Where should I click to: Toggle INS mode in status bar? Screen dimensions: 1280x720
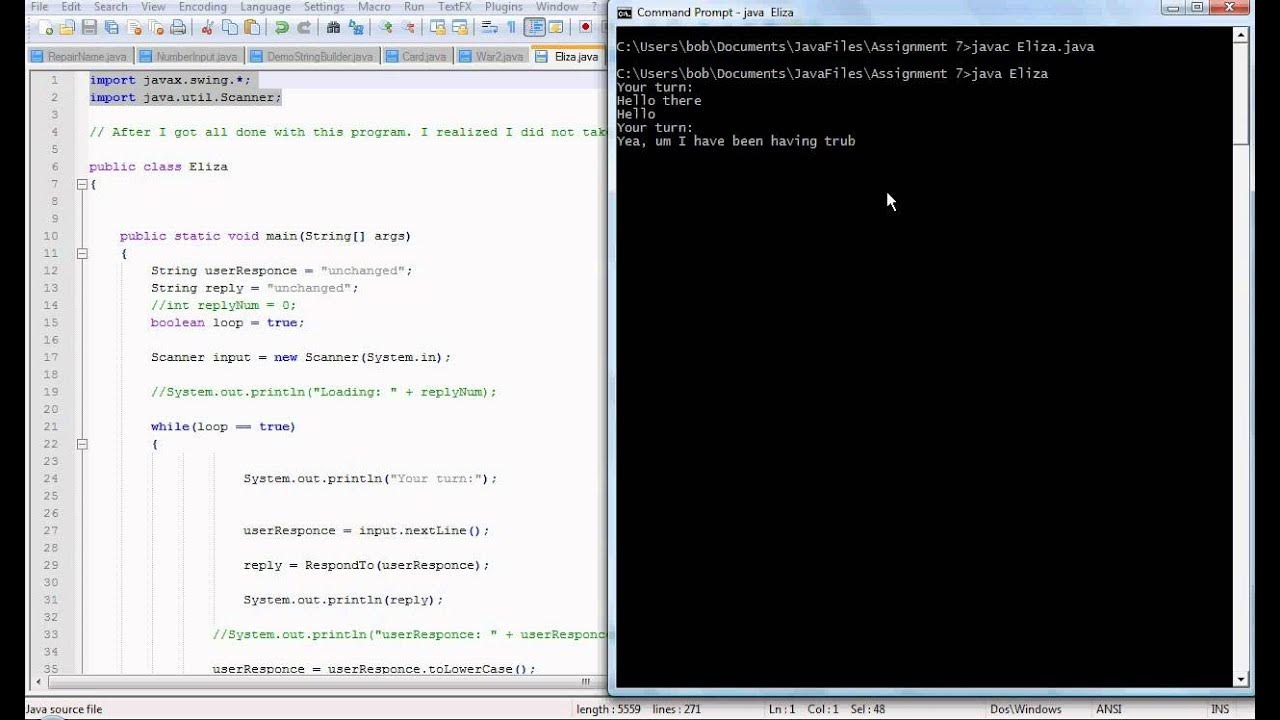[x=1220, y=709]
